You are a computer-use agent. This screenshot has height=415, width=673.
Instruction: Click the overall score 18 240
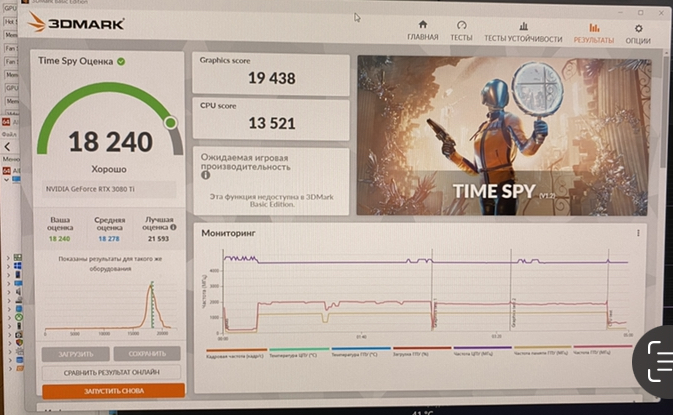pyautogui.click(x=111, y=142)
